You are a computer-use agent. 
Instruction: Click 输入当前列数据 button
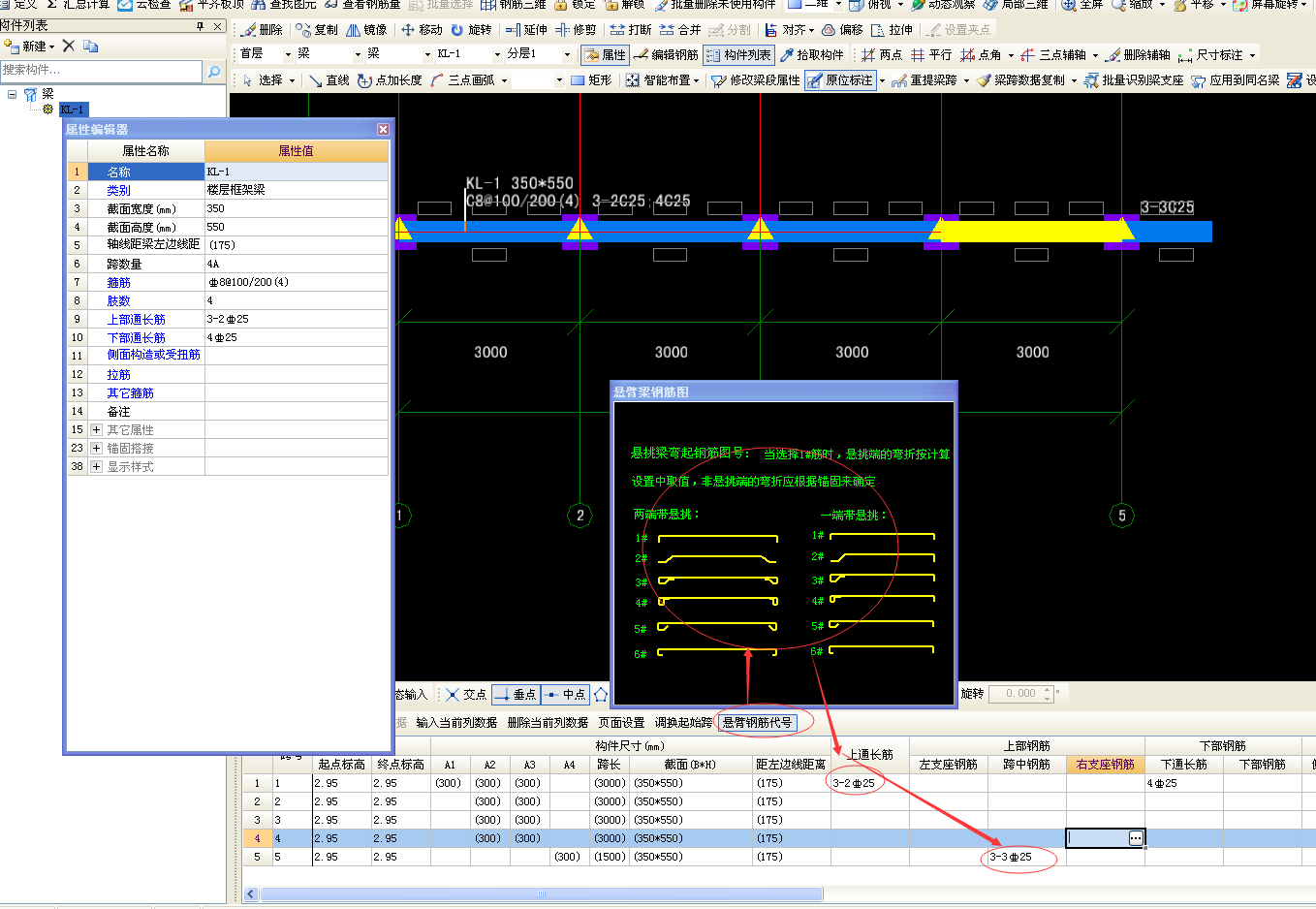pyautogui.click(x=456, y=722)
